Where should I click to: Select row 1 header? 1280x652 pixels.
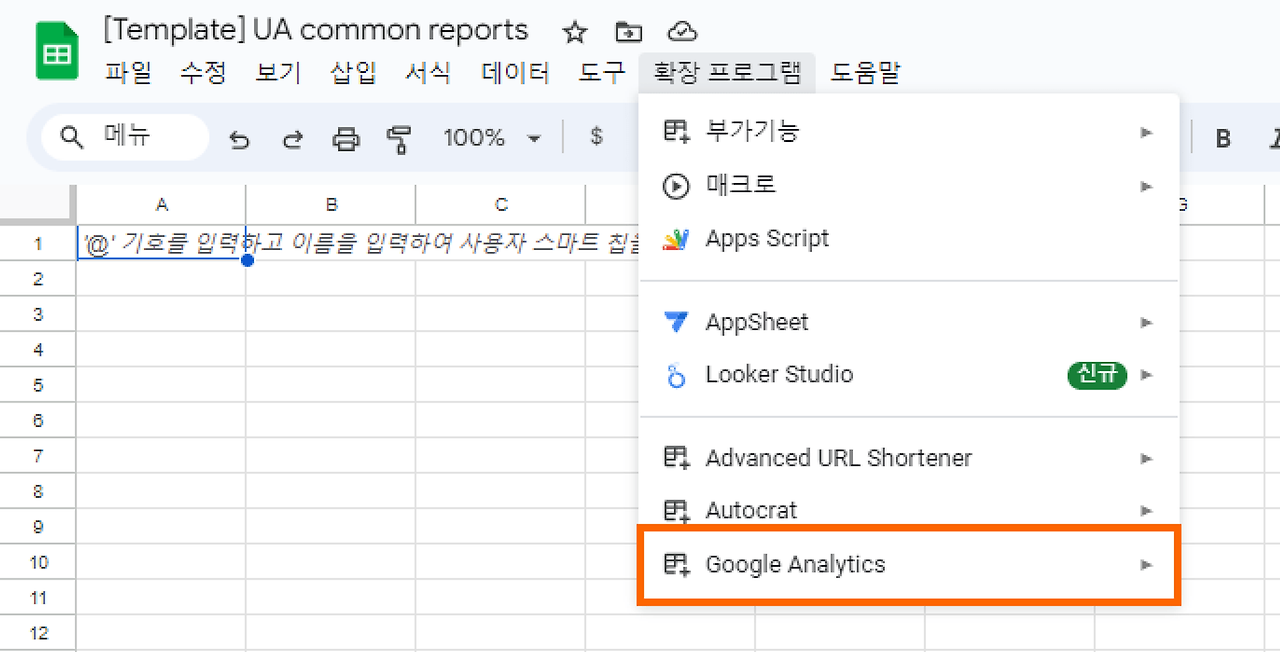38,244
